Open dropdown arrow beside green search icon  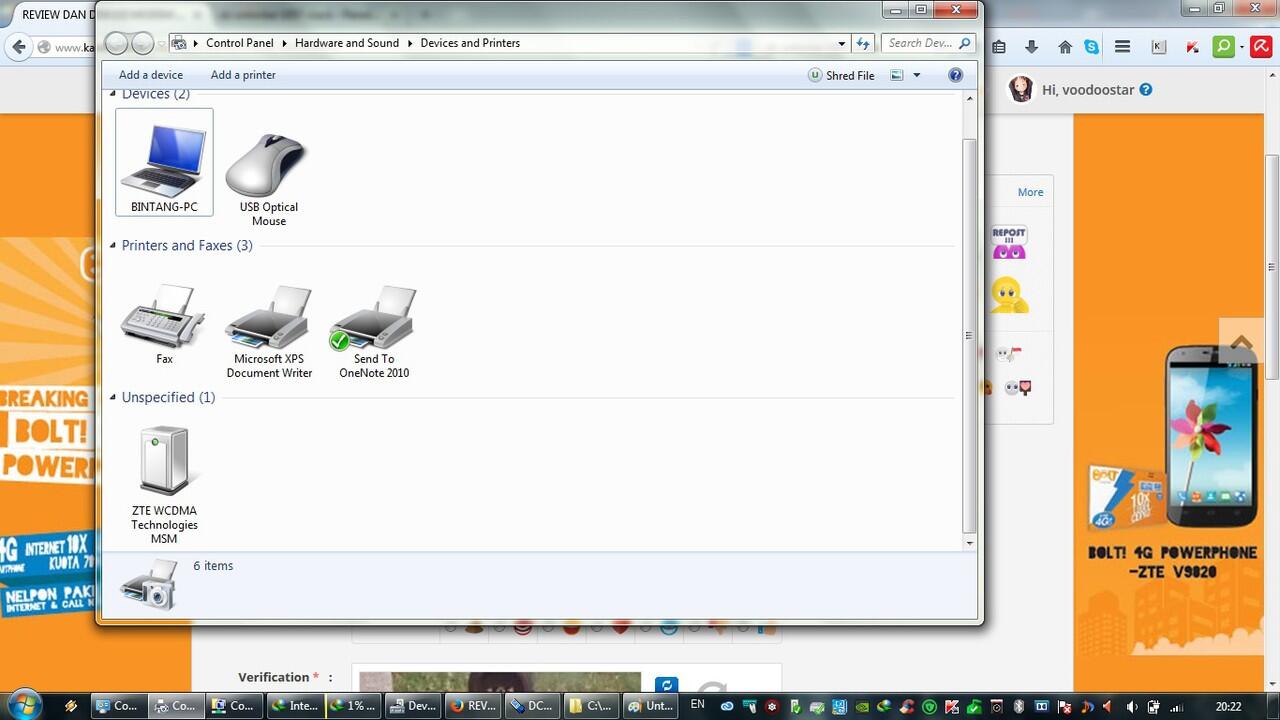1241,47
